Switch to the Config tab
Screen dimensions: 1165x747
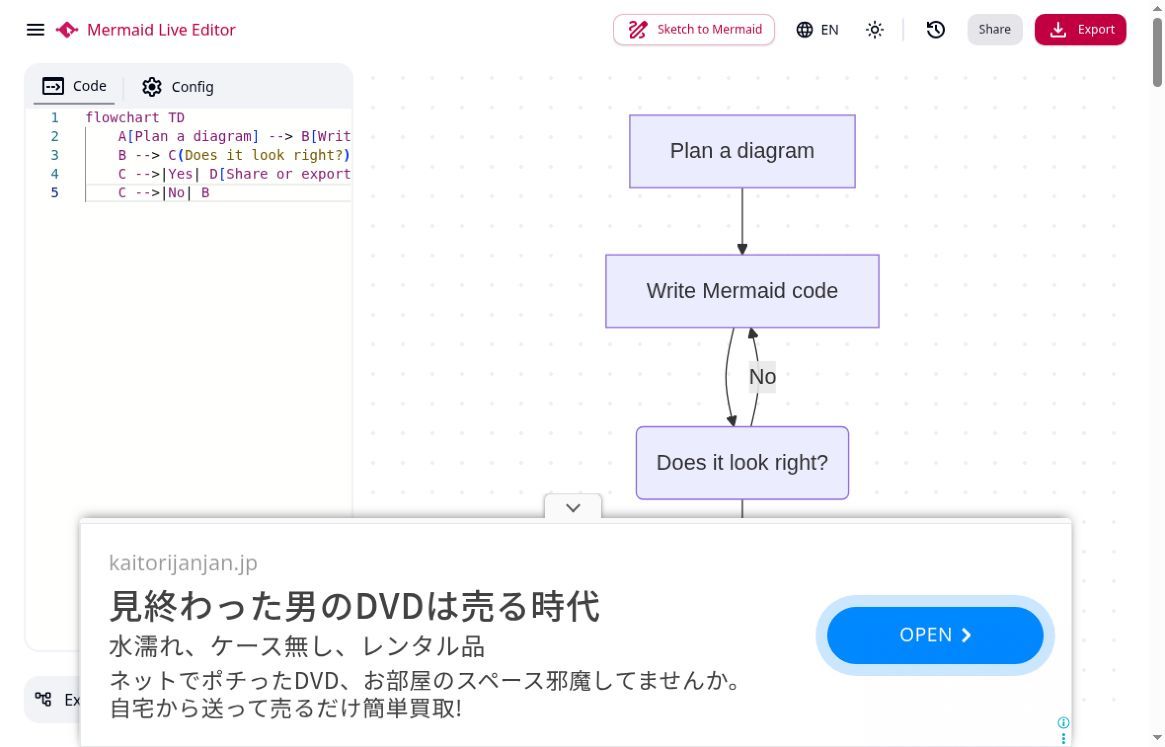(178, 87)
